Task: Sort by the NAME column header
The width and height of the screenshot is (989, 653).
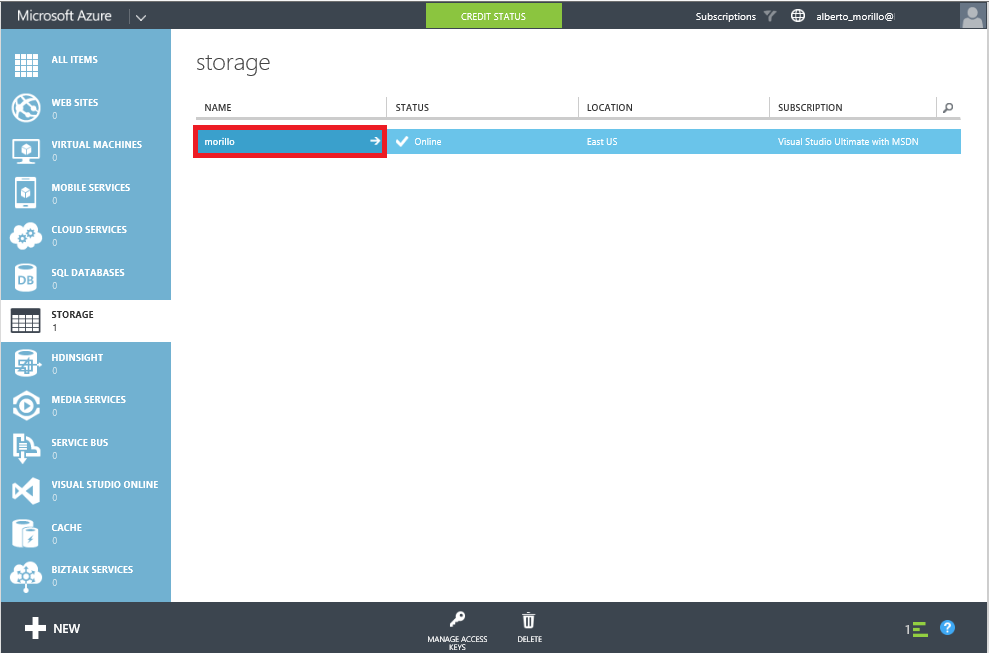Action: coord(218,107)
